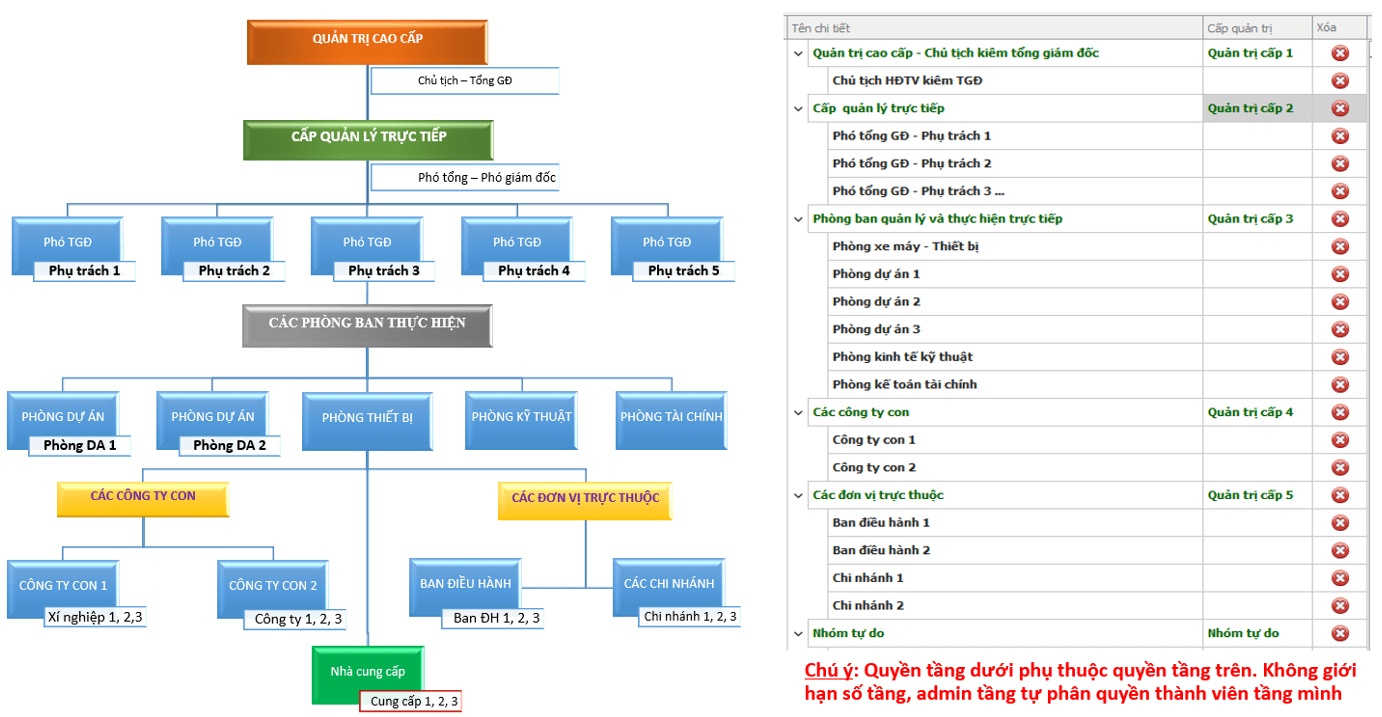Viewport: 1382px width, 717px height.
Task: Delete the Phòng ban quản lý và thực hiện row
Action: click(1340, 219)
